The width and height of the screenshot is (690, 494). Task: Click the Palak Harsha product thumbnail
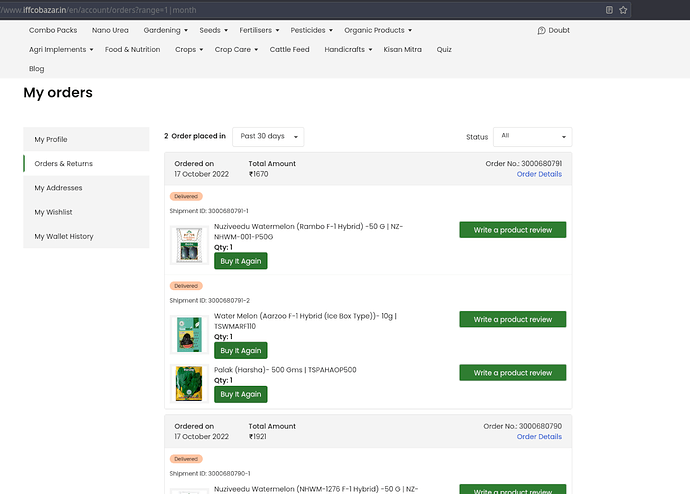click(x=189, y=384)
